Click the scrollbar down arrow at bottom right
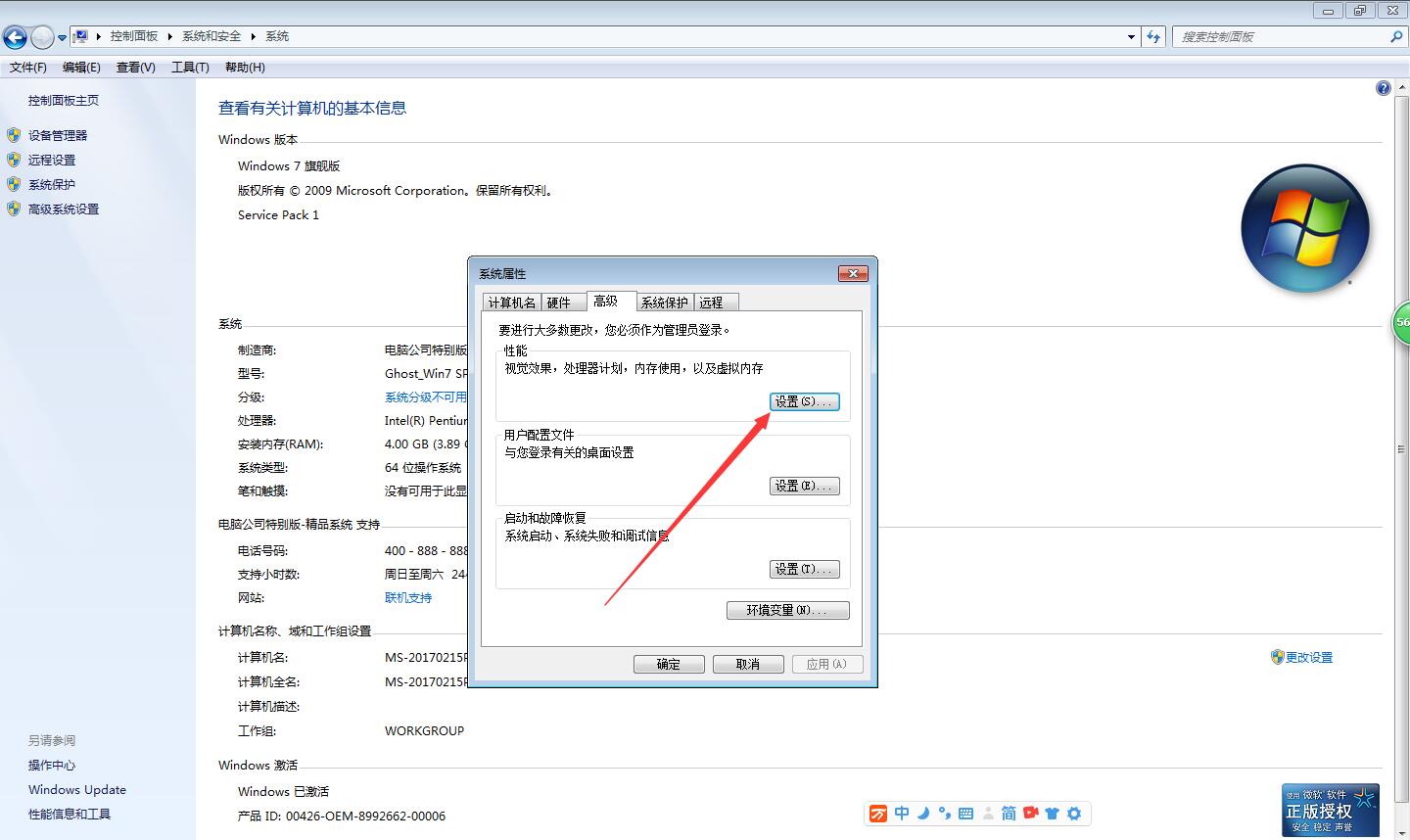Screen dimensions: 1410x840 point(1401,832)
